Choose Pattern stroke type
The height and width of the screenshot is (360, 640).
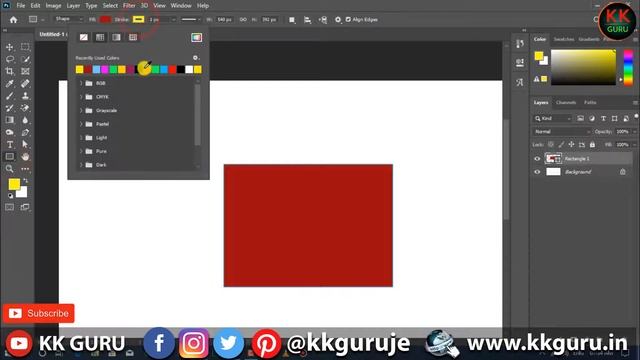point(133,38)
